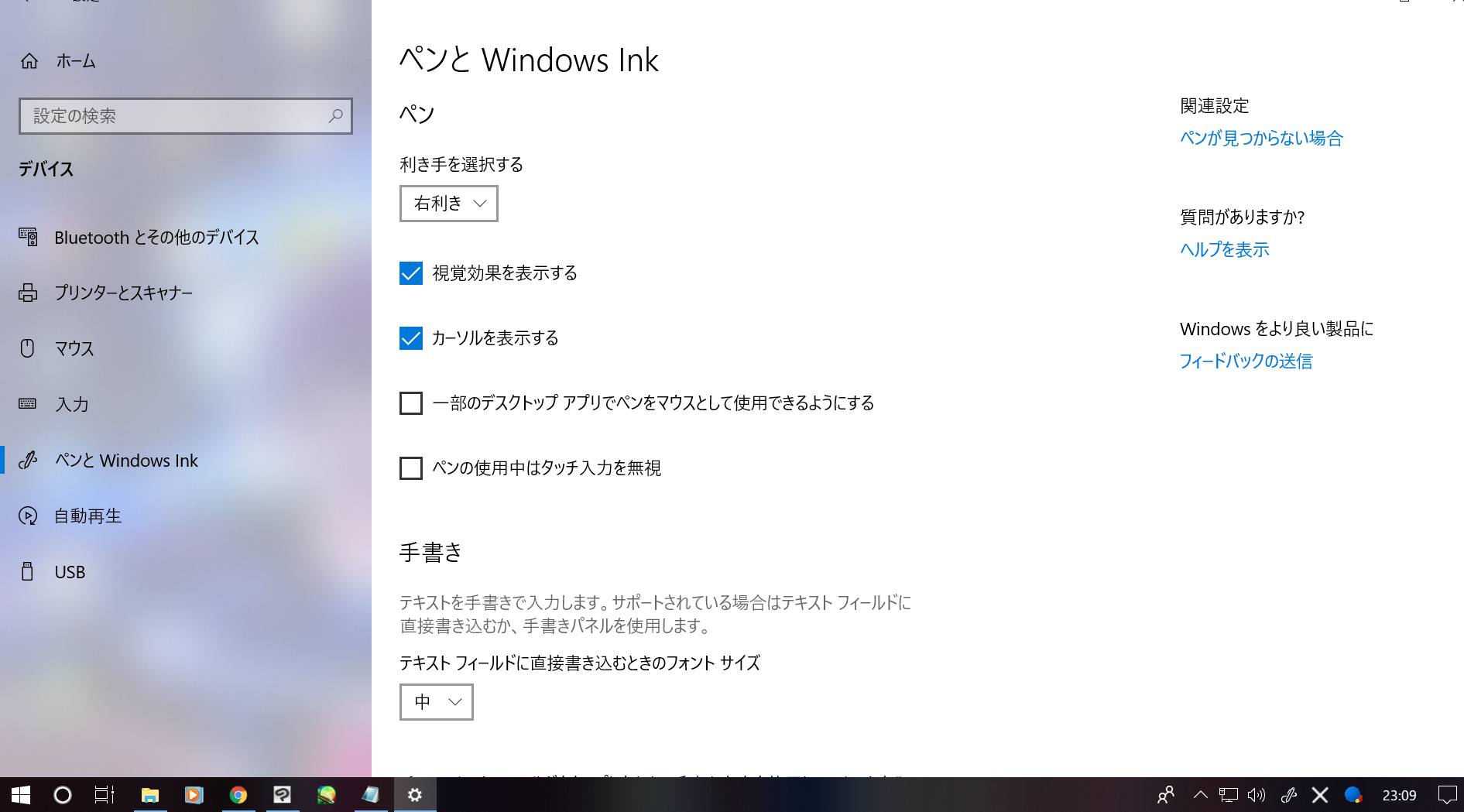Open Clip Studio Paint taskbar icon
The height and width of the screenshot is (812, 1464).
(283, 795)
